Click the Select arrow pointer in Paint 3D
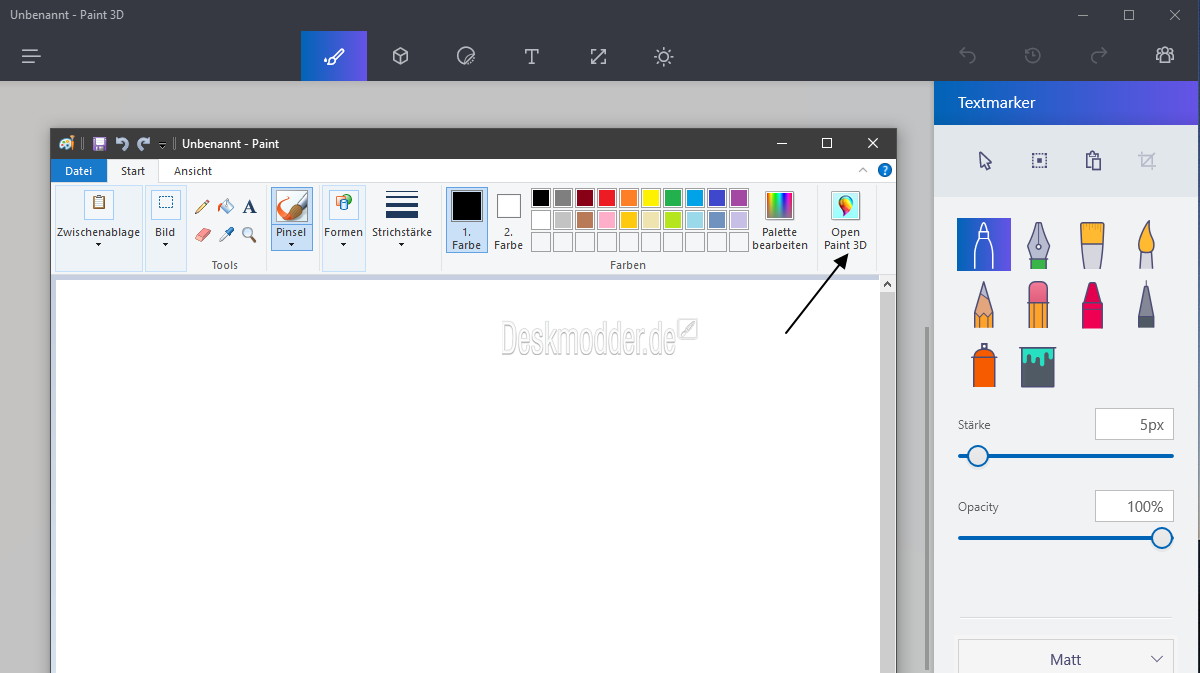Viewport: 1200px width, 673px height. pyautogui.click(x=985, y=161)
